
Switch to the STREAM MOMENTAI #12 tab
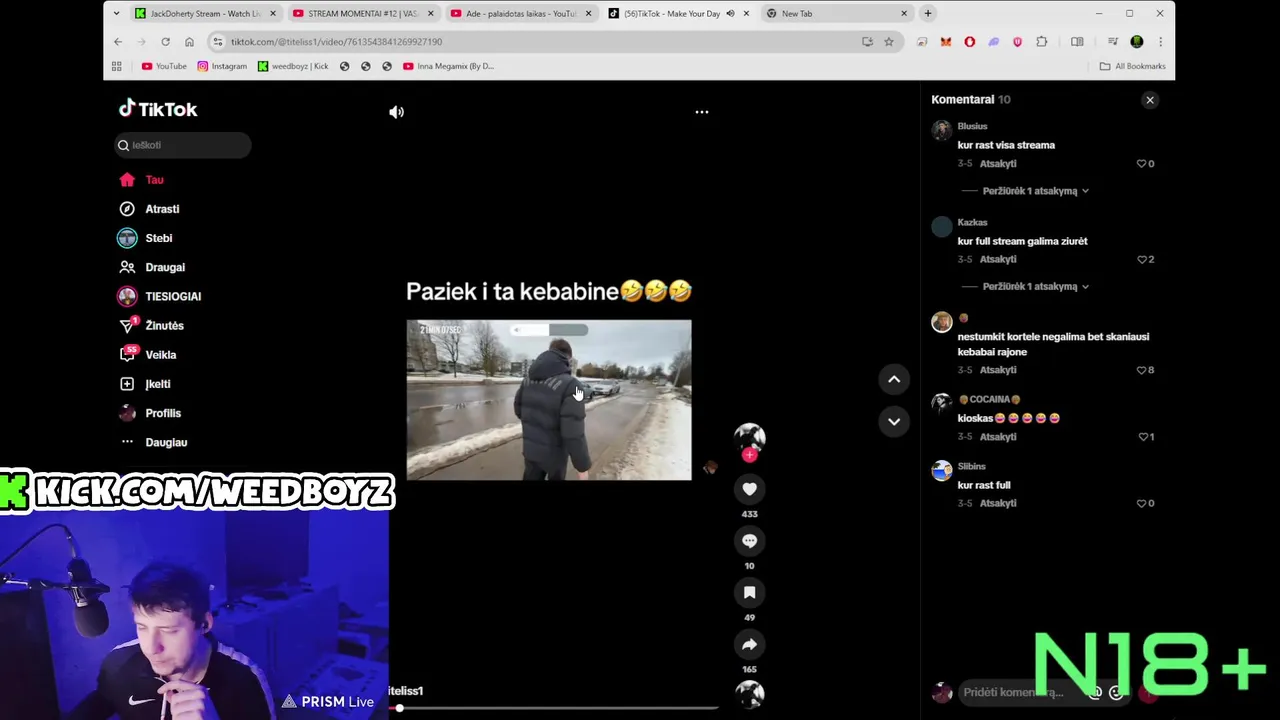coord(363,14)
